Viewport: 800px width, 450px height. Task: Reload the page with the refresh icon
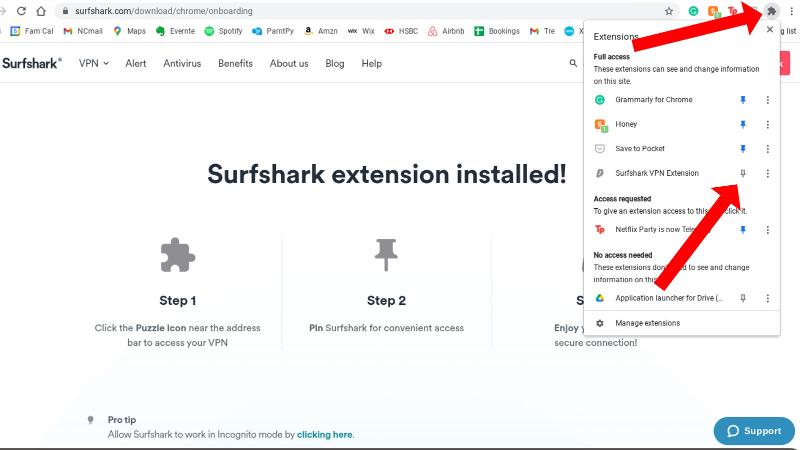[x=21, y=11]
